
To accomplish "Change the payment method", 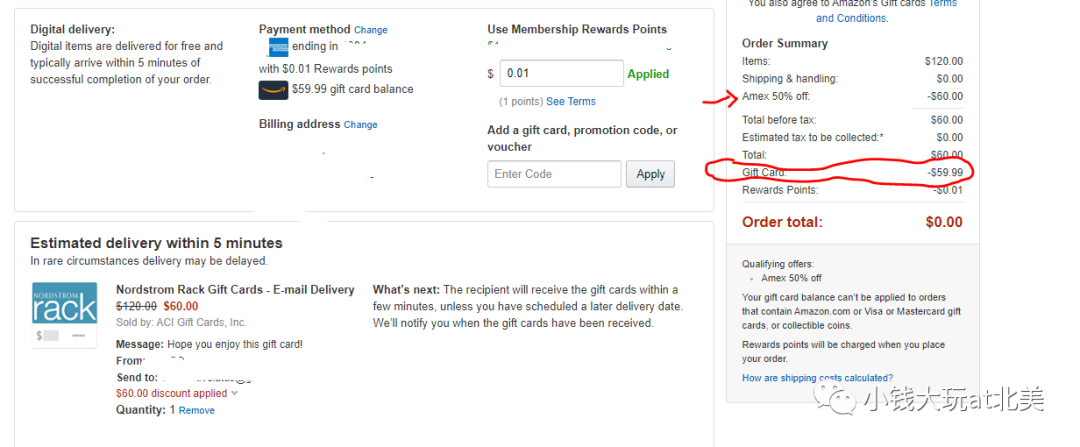I will click(x=371, y=30).
